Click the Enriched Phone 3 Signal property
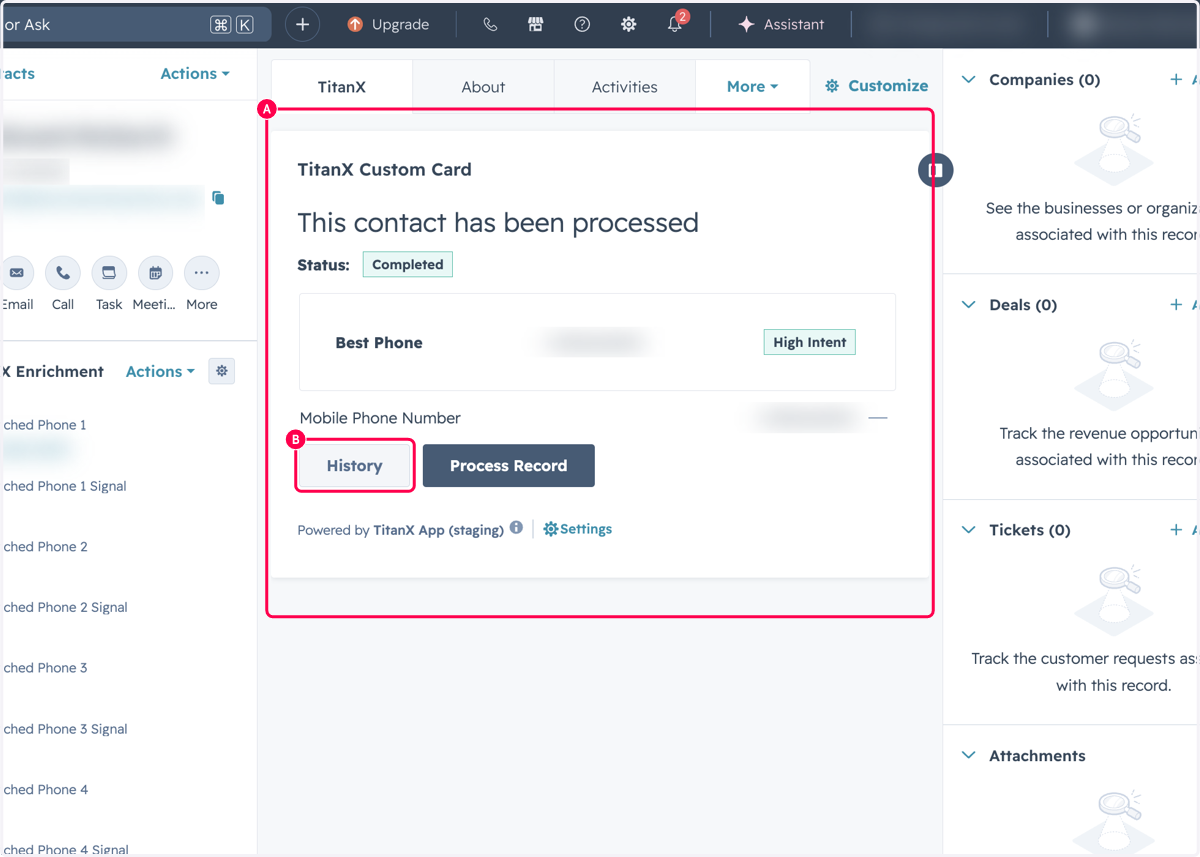This screenshot has height=857, width=1200. point(64,729)
